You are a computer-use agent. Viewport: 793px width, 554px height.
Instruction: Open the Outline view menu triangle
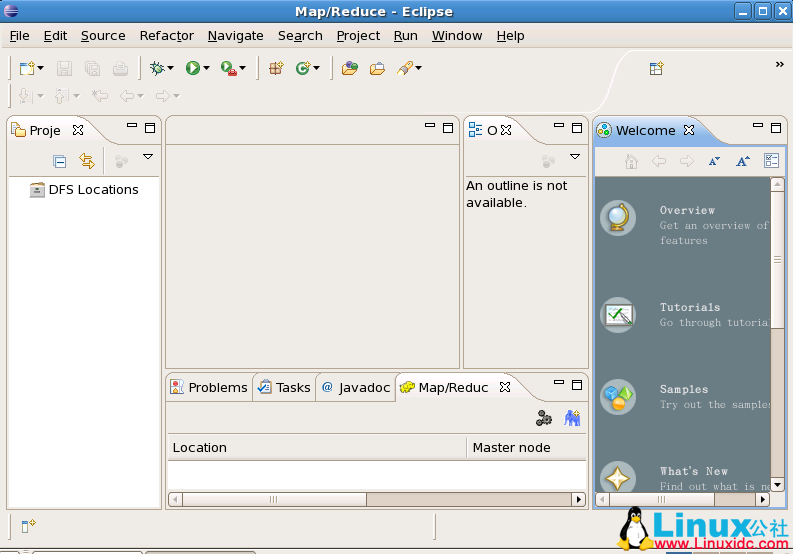[575, 157]
